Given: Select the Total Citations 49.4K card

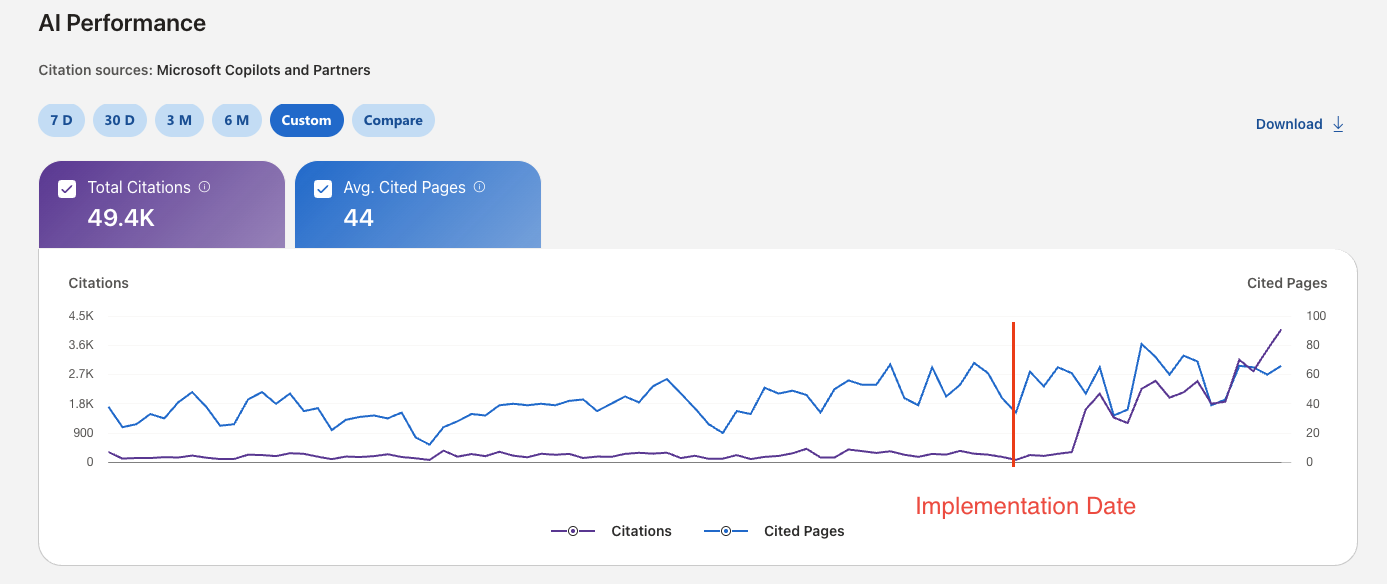Looking at the screenshot, I should click(162, 204).
